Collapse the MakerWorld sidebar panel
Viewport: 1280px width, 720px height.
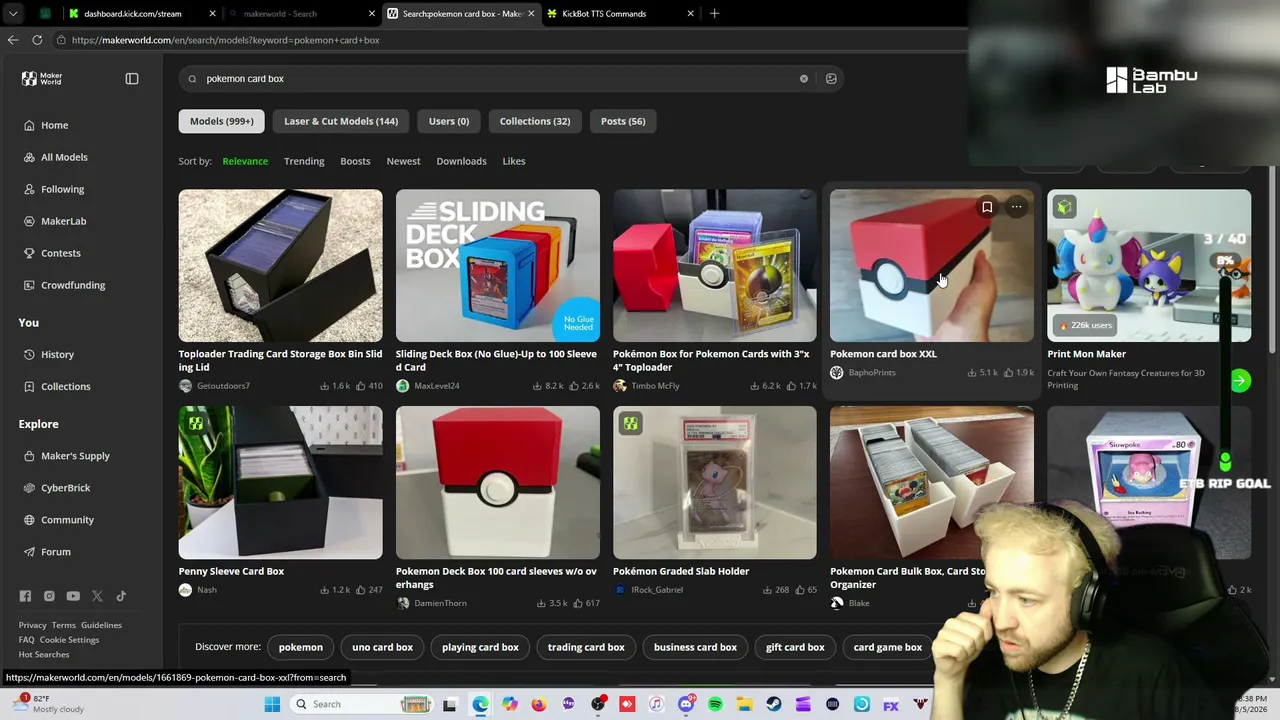[x=132, y=79]
